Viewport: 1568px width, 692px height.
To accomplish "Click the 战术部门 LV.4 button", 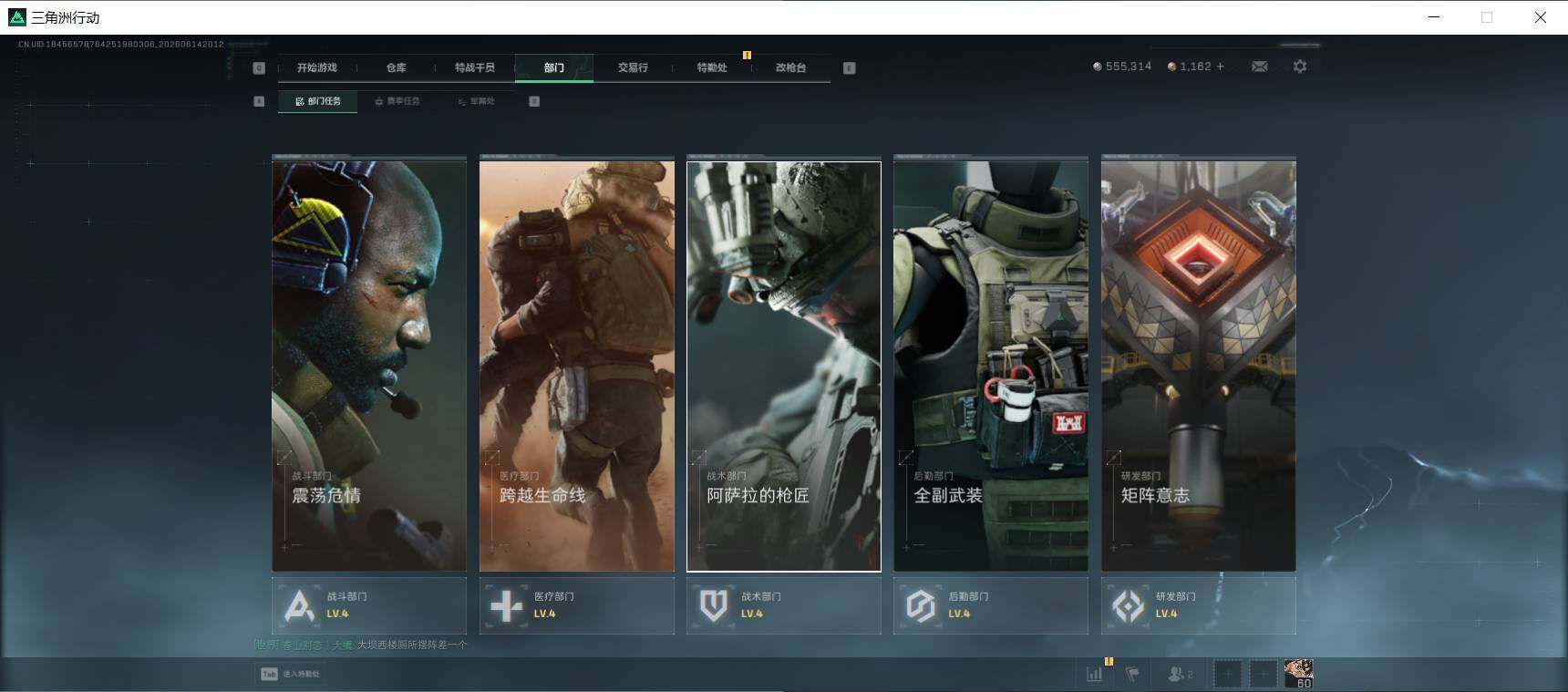I will click(x=784, y=605).
